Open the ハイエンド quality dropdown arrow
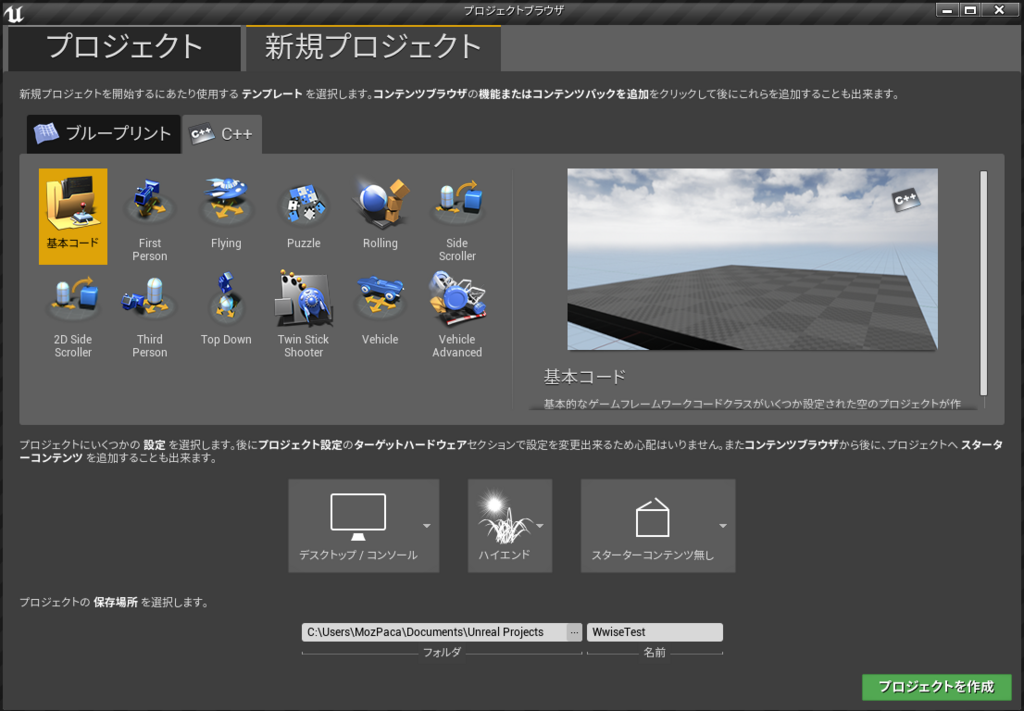Image resolution: width=1024 pixels, height=711 pixels. click(x=540, y=526)
